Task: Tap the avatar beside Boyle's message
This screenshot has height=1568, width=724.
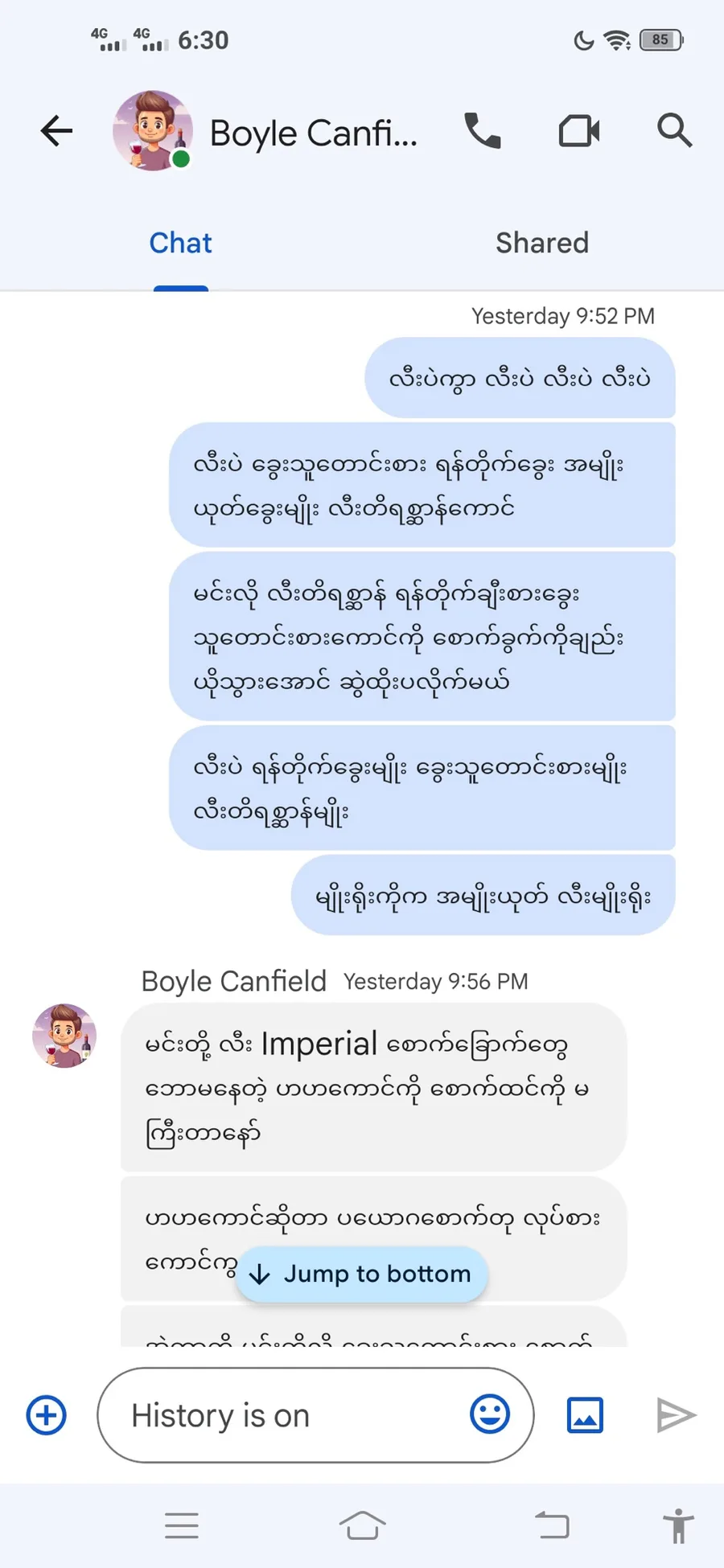Action: click(x=64, y=1036)
